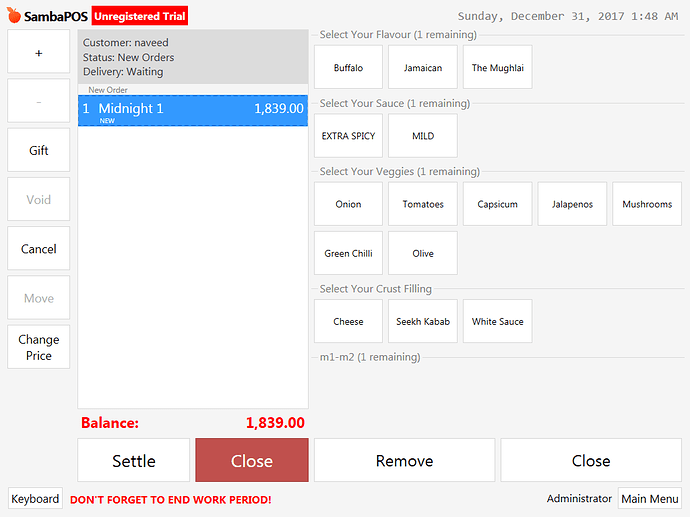Go to the Main Menu
The width and height of the screenshot is (690, 517).
(x=650, y=499)
